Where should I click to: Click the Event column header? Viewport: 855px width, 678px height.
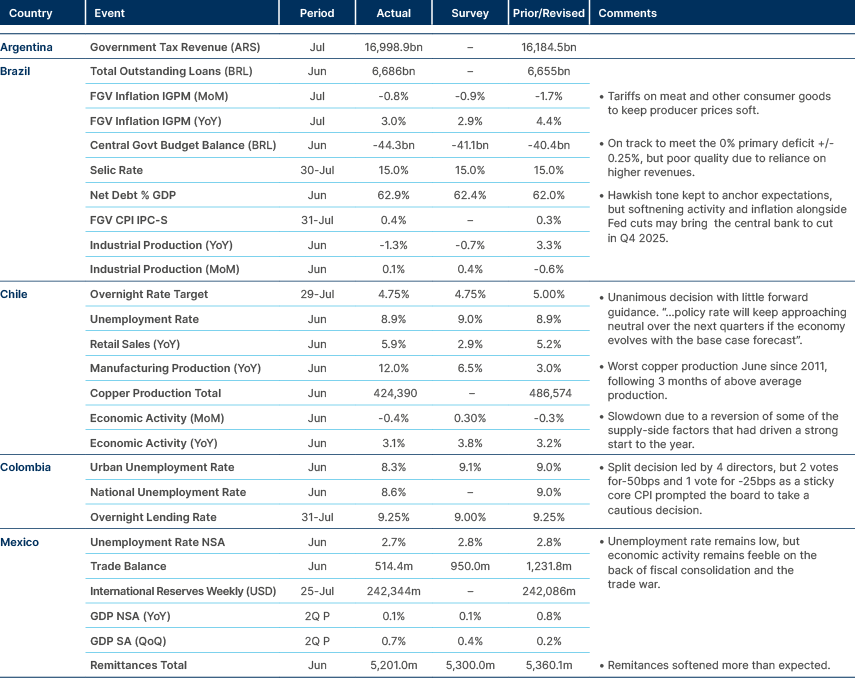110,13
